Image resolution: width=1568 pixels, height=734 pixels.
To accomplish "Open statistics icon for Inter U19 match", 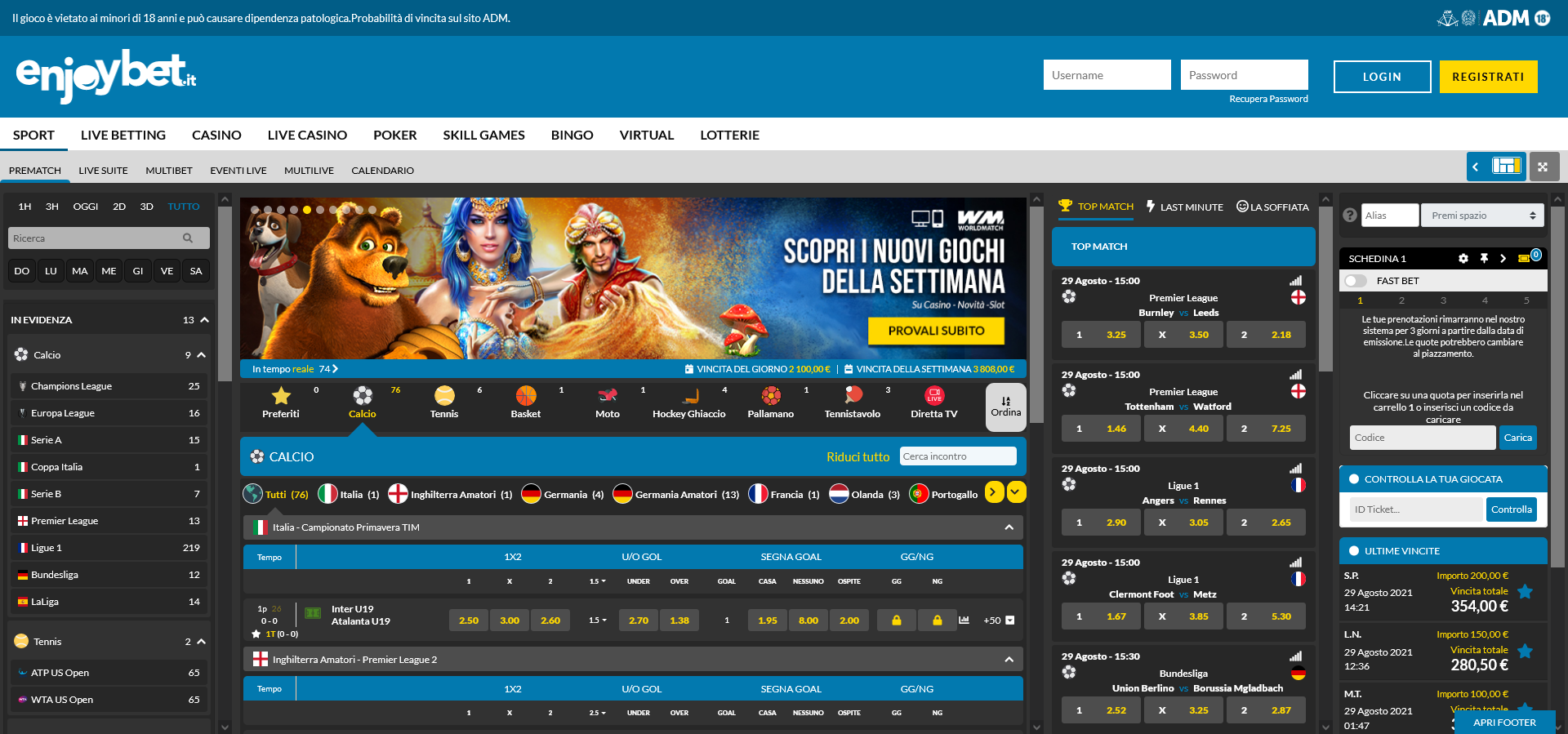I will tap(964, 621).
